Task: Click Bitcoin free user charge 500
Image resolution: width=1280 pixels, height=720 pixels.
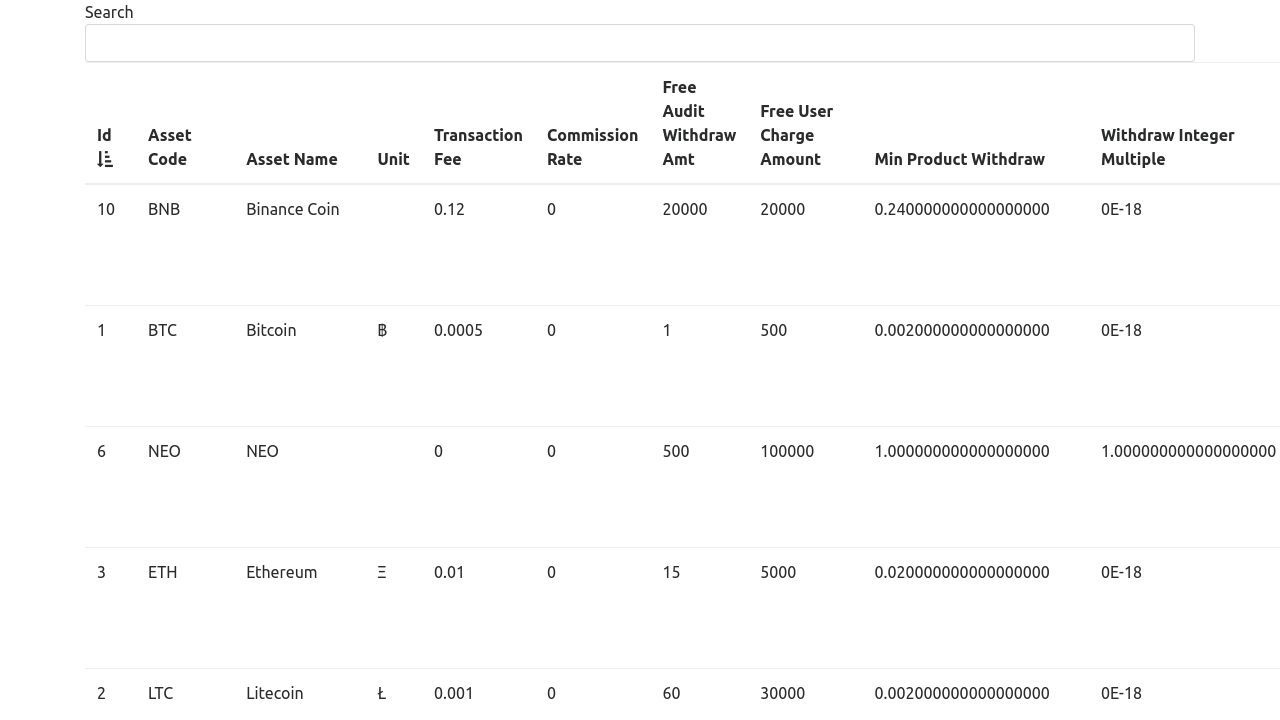Action: tap(774, 330)
